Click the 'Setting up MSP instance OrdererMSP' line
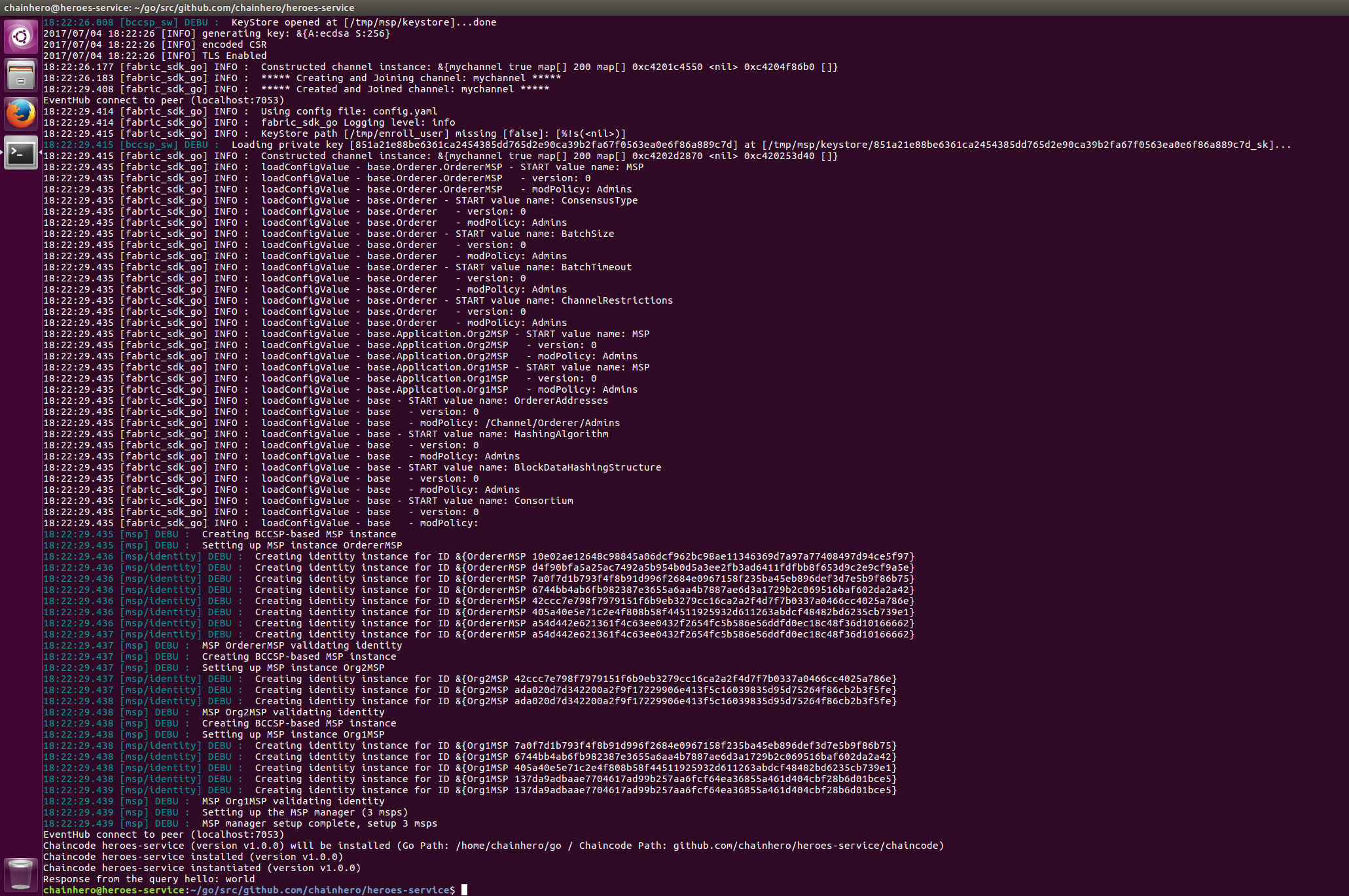Screen dimensions: 1349x896 302,545
